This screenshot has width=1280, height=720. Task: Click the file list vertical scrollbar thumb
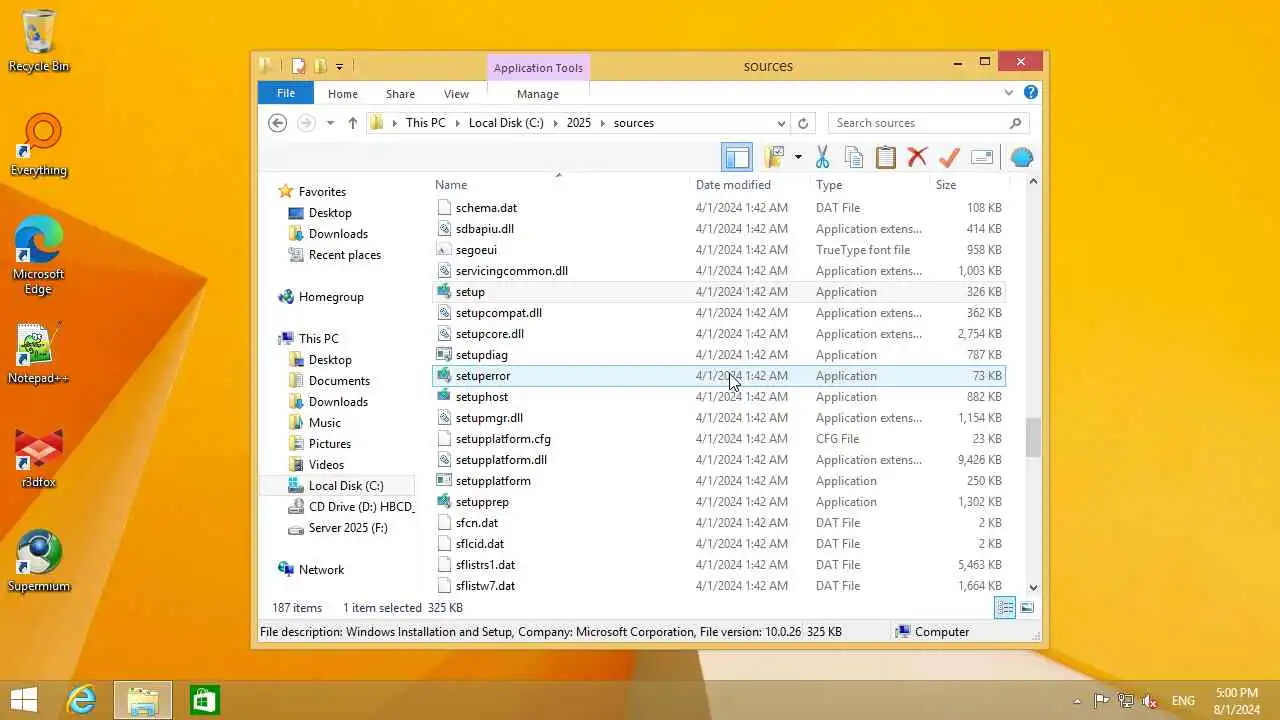(x=1033, y=437)
